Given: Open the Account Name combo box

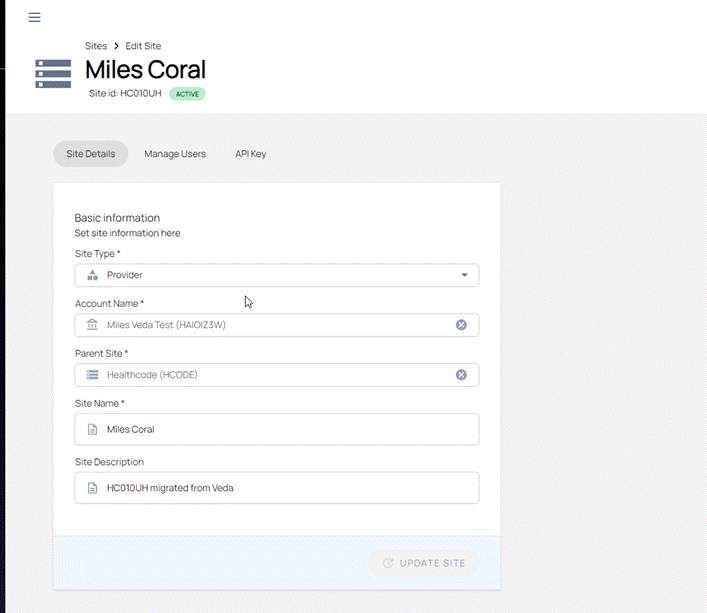Looking at the screenshot, I should (270, 325).
